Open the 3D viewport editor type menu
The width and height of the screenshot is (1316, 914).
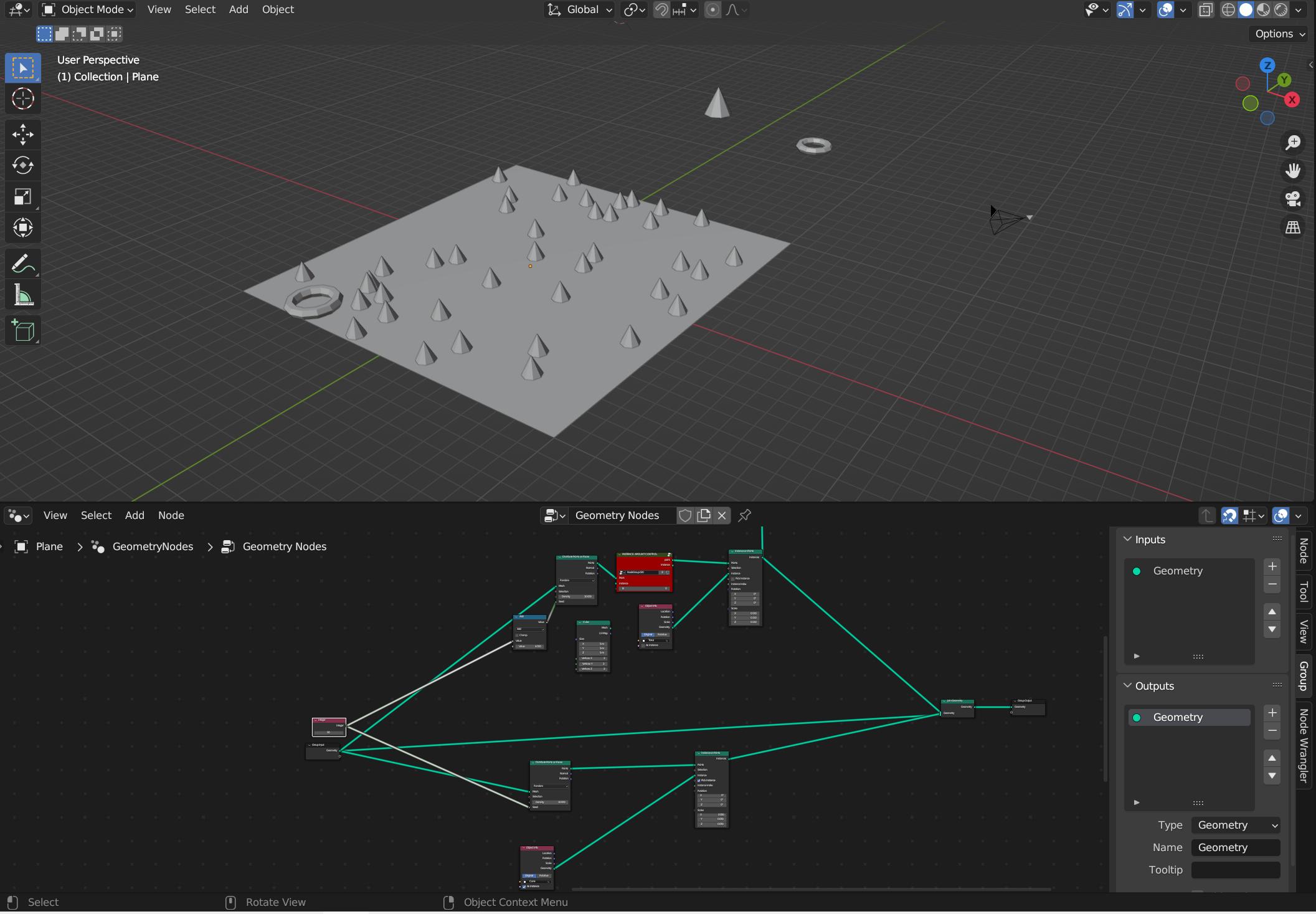(x=19, y=9)
